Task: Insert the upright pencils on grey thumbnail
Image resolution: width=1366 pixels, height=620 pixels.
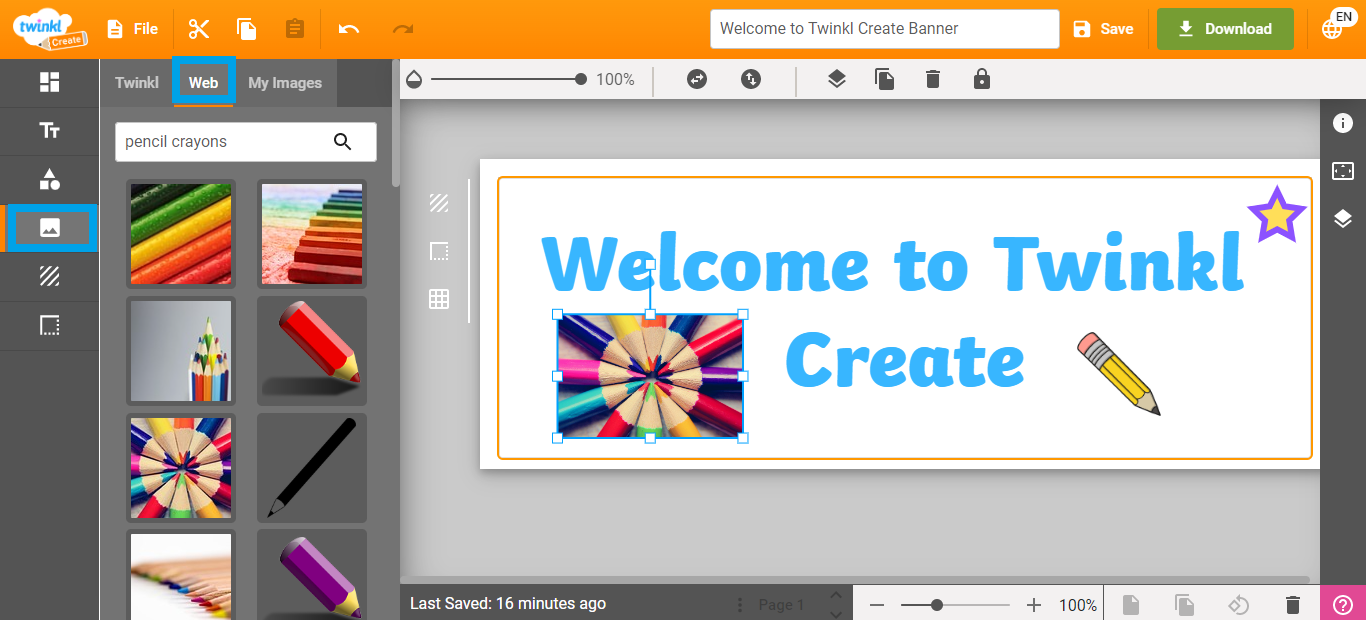Action: (181, 351)
